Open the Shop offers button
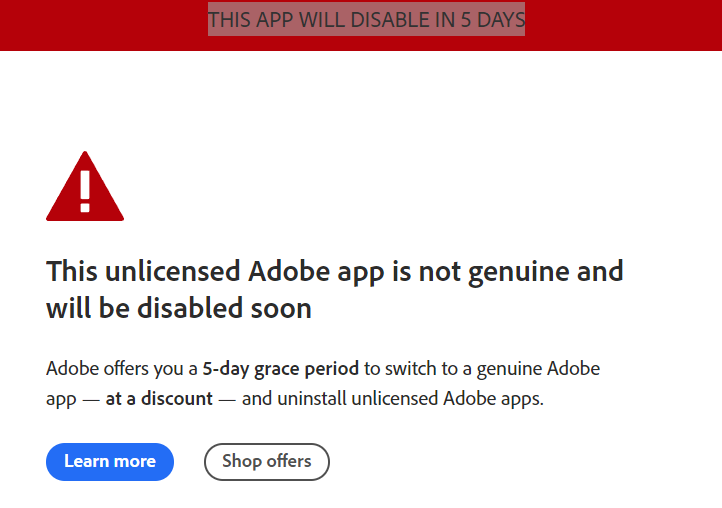Image resolution: width=722 pixels, height=508 pixels. click(x=266, y=461)
